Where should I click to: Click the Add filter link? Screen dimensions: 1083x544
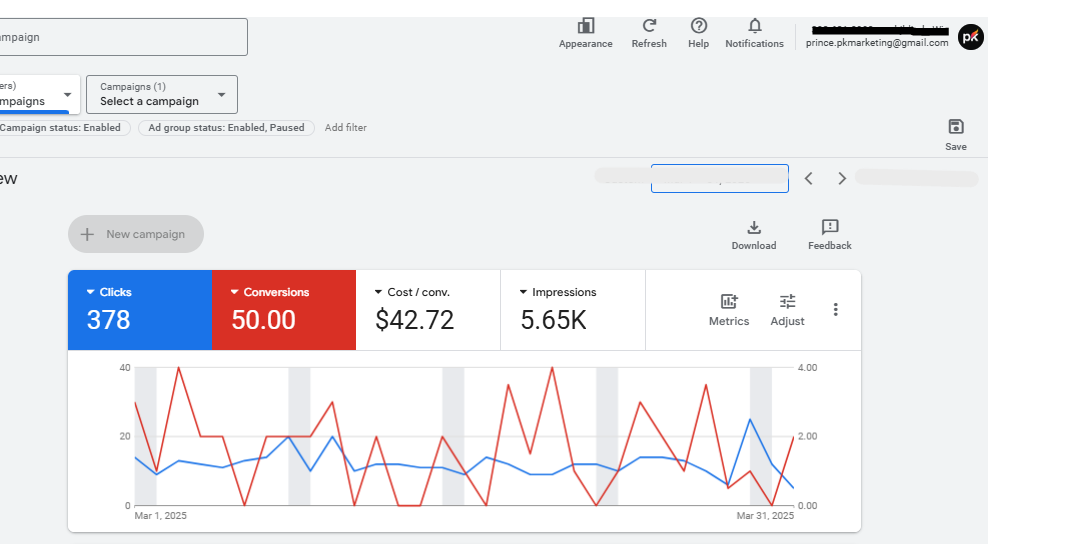point(345,128)
